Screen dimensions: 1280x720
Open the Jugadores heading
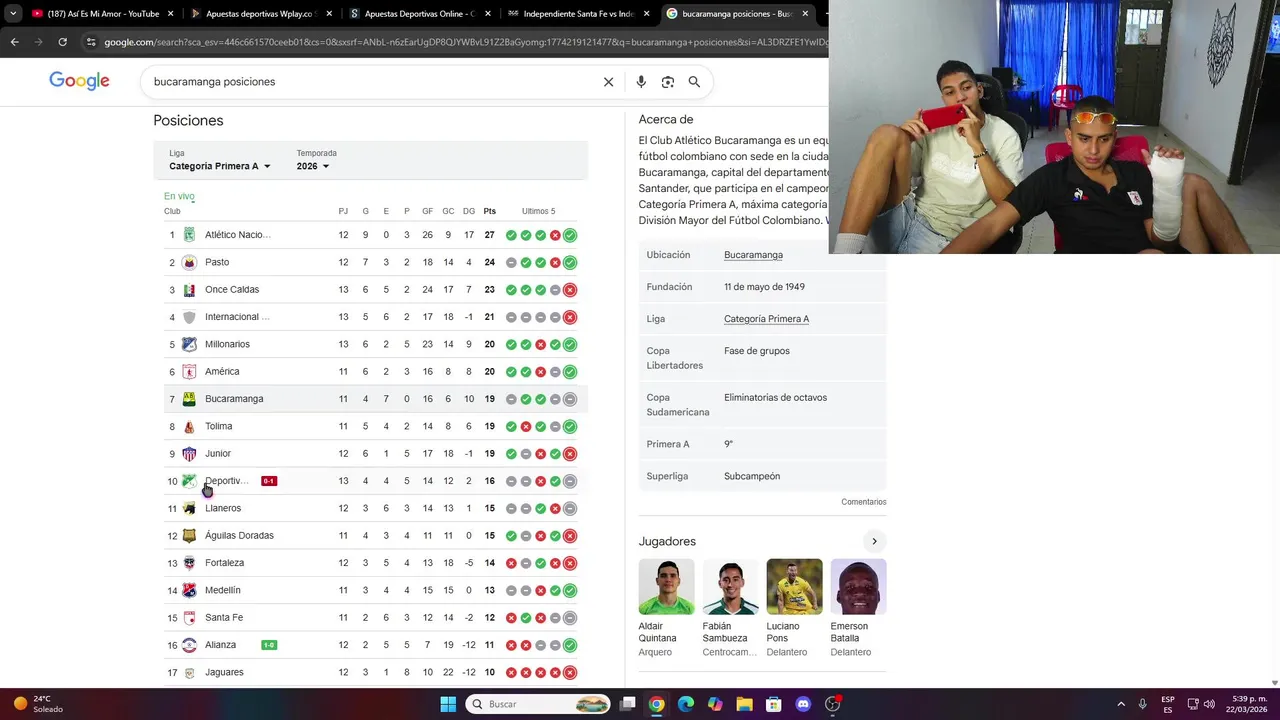tap(667, 541)
